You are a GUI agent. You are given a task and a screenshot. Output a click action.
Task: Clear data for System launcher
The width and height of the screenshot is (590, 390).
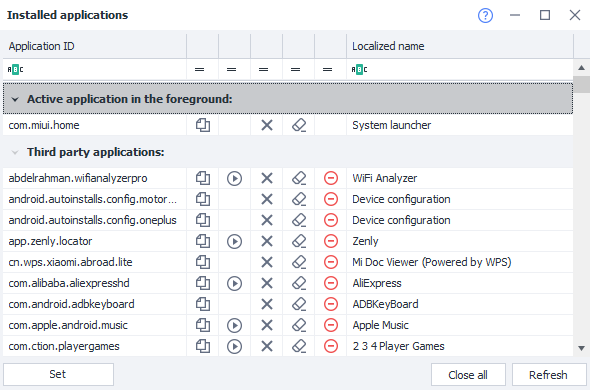pos(299,125)
